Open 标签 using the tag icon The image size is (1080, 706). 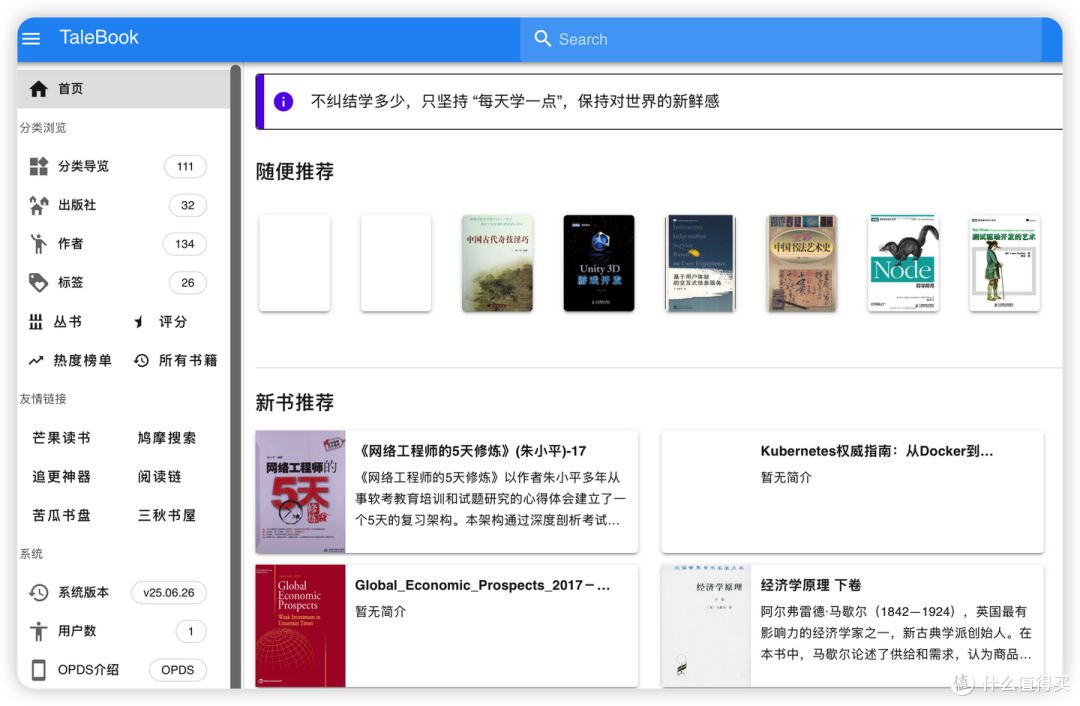(36, 282)
